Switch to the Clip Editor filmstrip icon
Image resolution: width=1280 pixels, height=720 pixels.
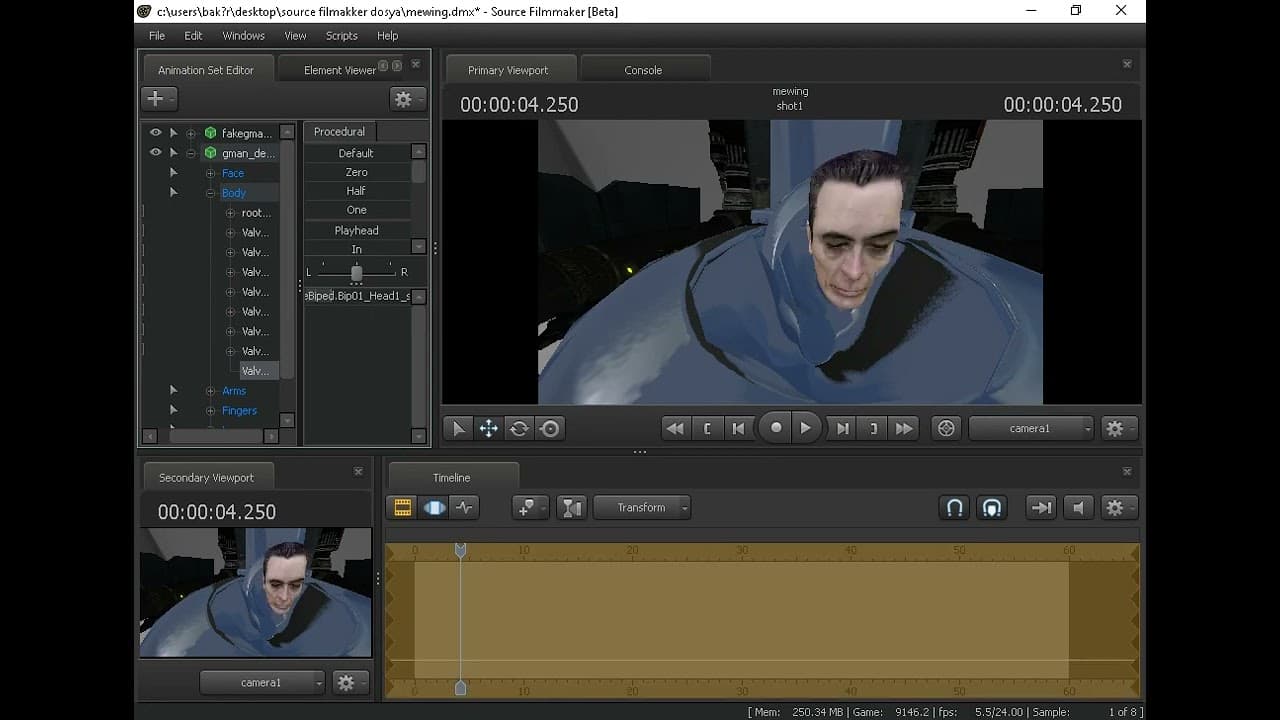(403, 507)
